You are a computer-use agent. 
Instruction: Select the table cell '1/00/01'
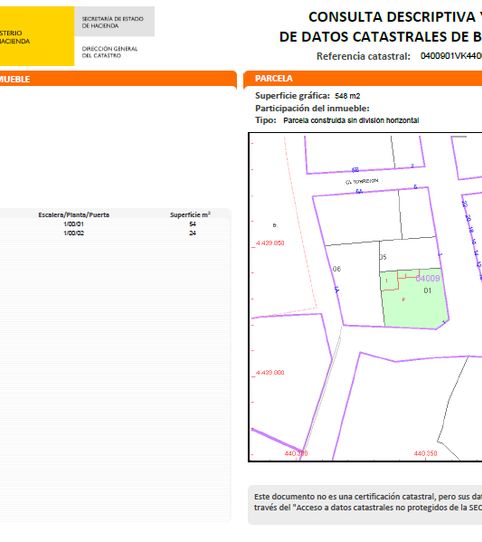point(74,224)
